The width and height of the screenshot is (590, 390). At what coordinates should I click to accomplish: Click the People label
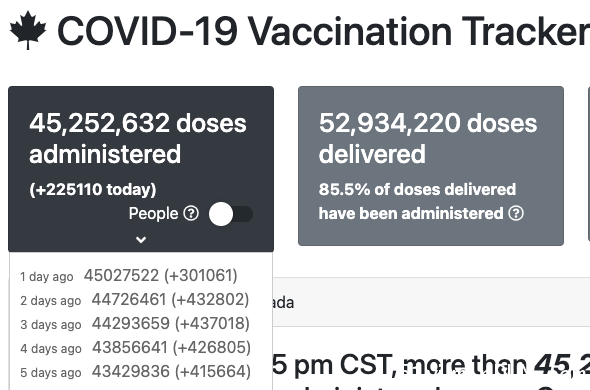tap(154, 213)
